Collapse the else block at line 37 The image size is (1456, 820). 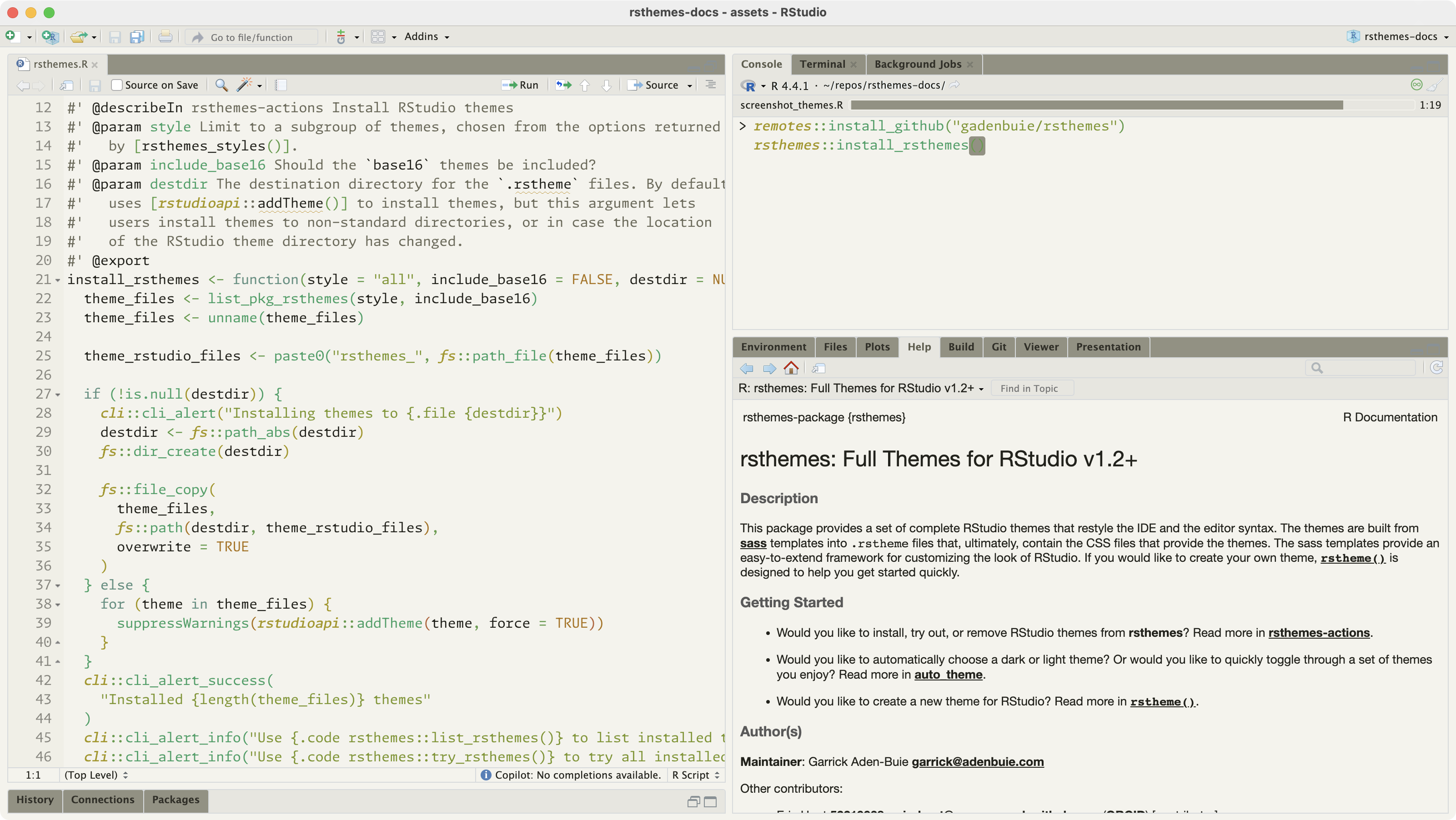pos(58,585)
